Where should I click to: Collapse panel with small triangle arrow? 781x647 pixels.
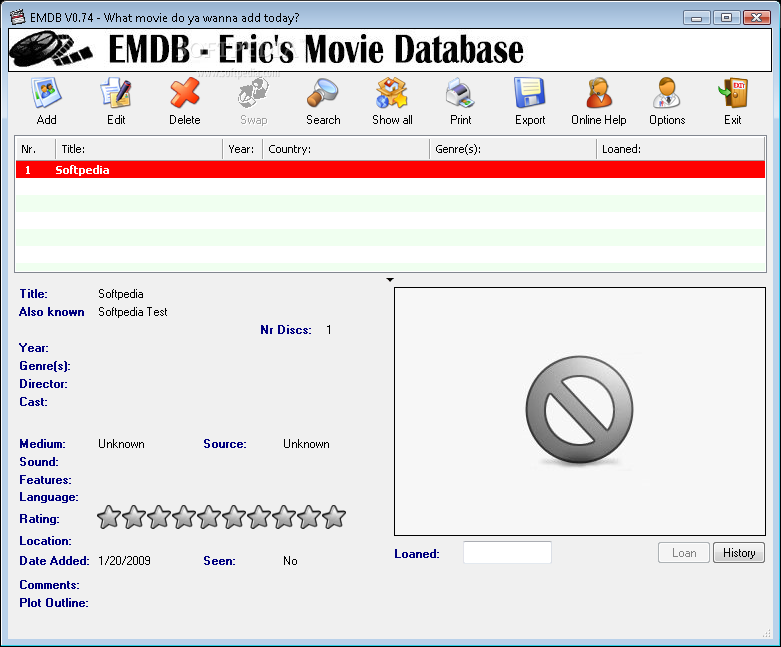point(390,280)
